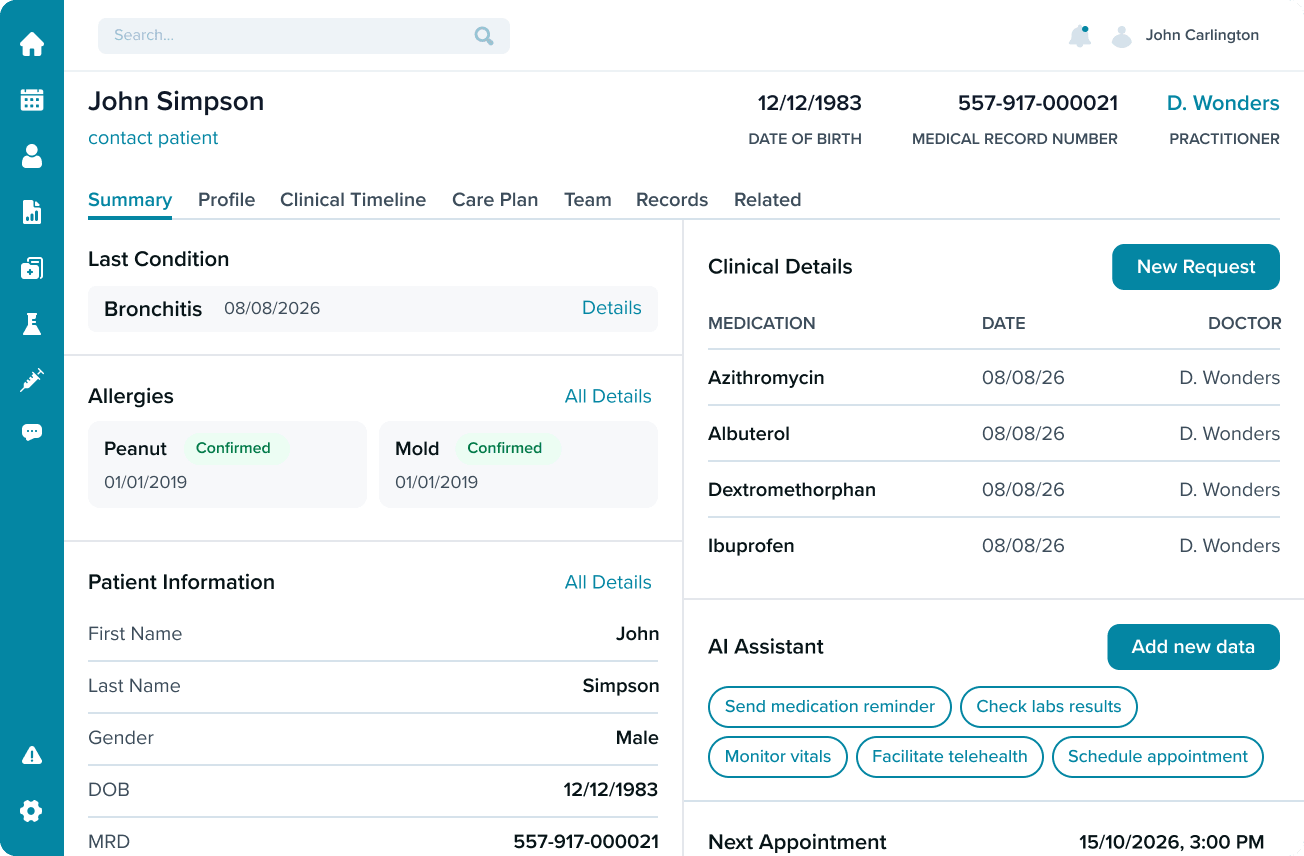Open Details link for Bronchitis
1304x856 pixels.
[612, 308]
